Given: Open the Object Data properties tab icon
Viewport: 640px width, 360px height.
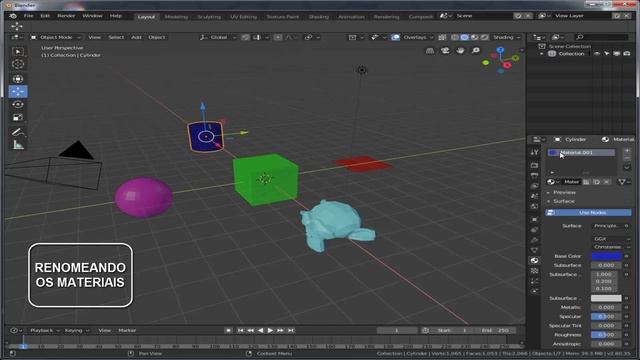Looking at the screenshot, I should tap(534, 250).
